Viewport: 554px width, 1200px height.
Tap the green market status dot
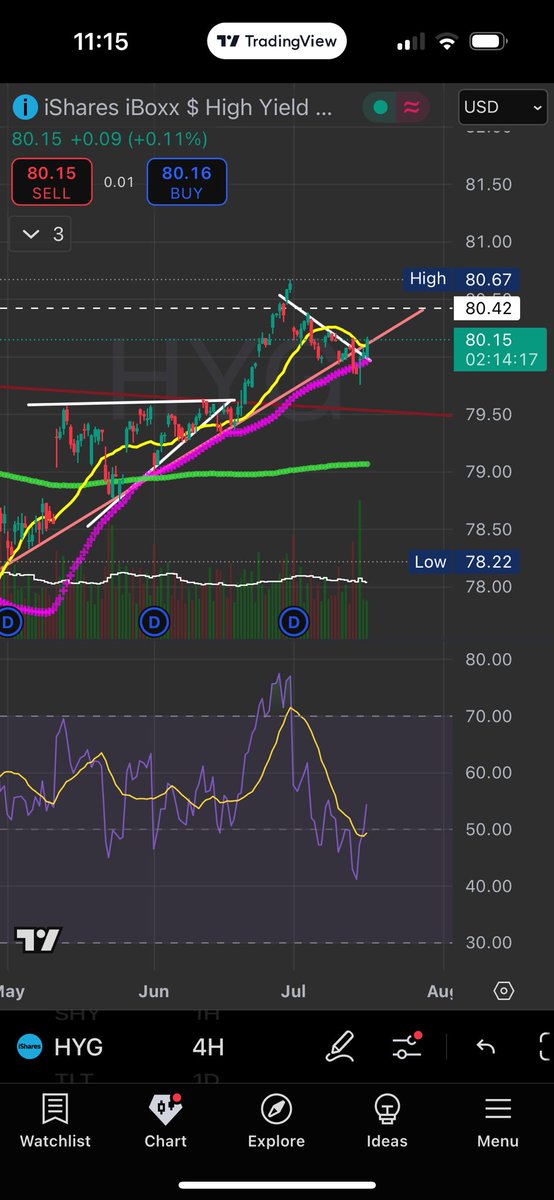(x=380, y=107)
